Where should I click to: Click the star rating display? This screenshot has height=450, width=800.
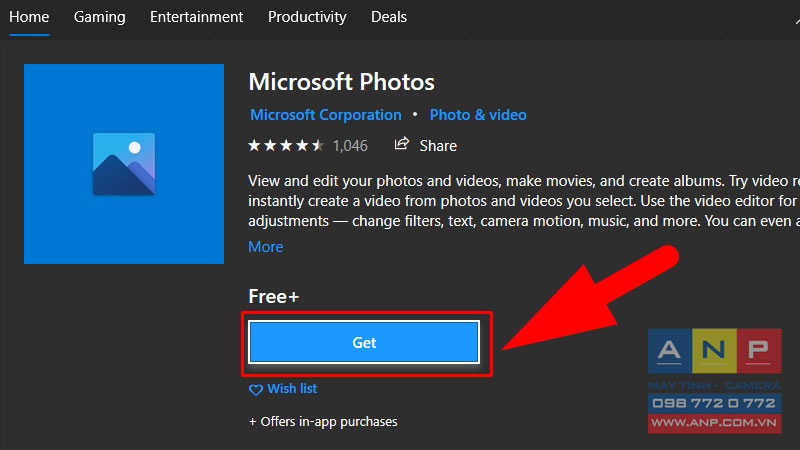coord(286,146)
